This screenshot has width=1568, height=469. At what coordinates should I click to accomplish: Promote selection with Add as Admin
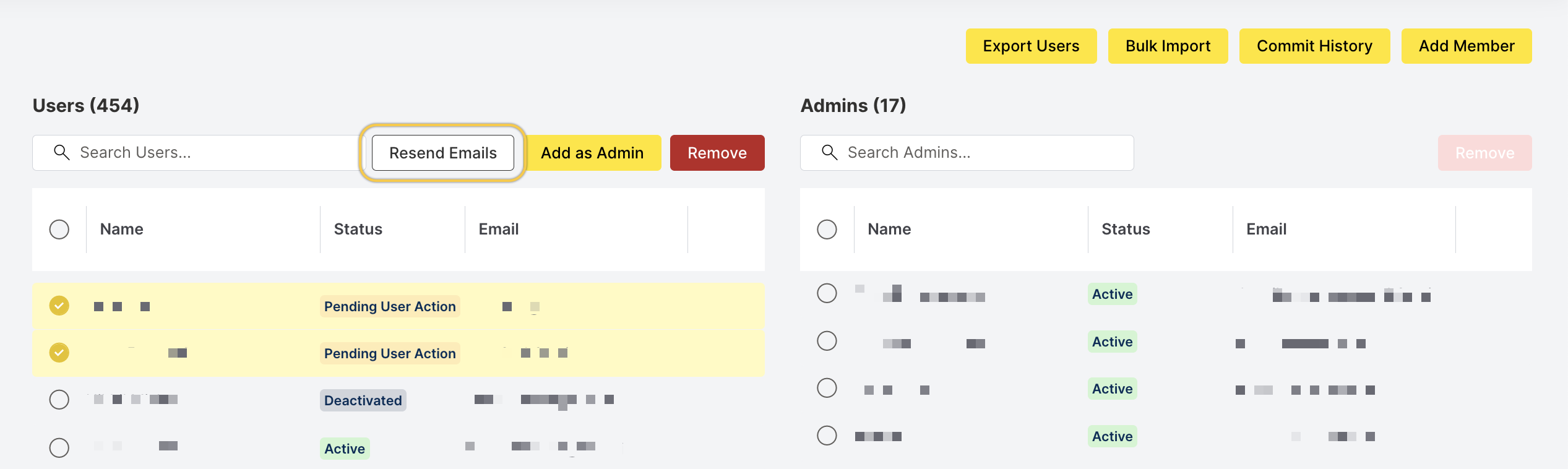(592, 153)
